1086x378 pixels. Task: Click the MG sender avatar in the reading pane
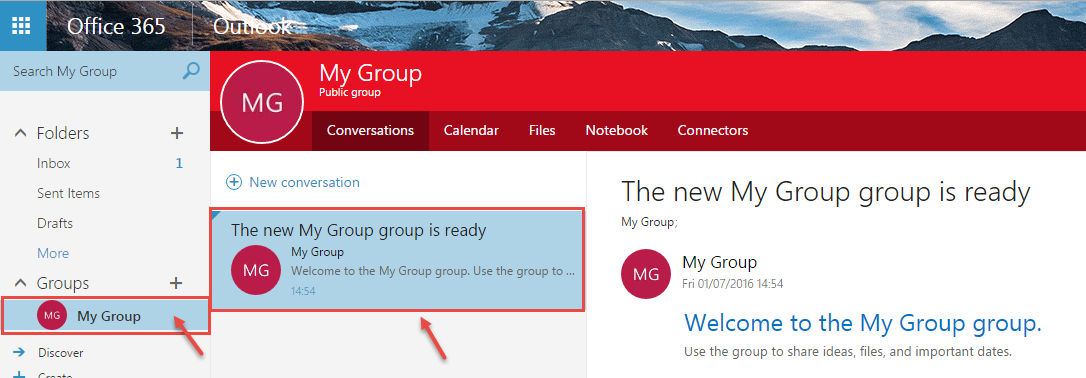point(646,274)
